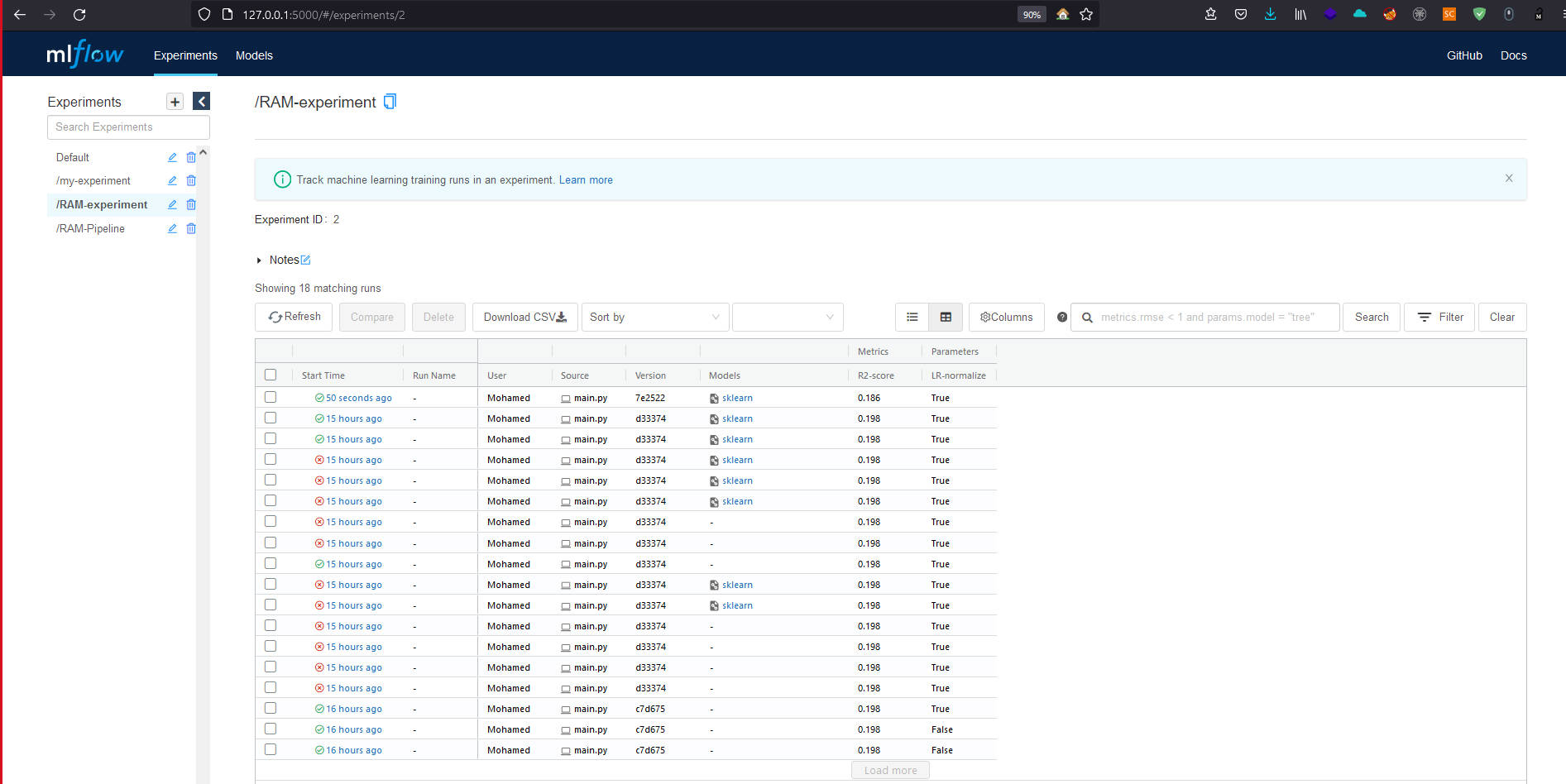Viewport: 1566px width, 784px height.
Task: Check the 50 seconds ago run
Action: point(271,397)
